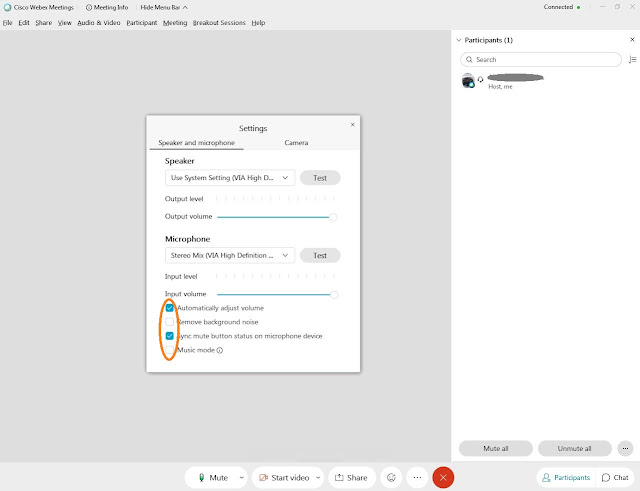Click the red End meeting button
This screenshot has height=491, width=640.
tap(443, 478)
